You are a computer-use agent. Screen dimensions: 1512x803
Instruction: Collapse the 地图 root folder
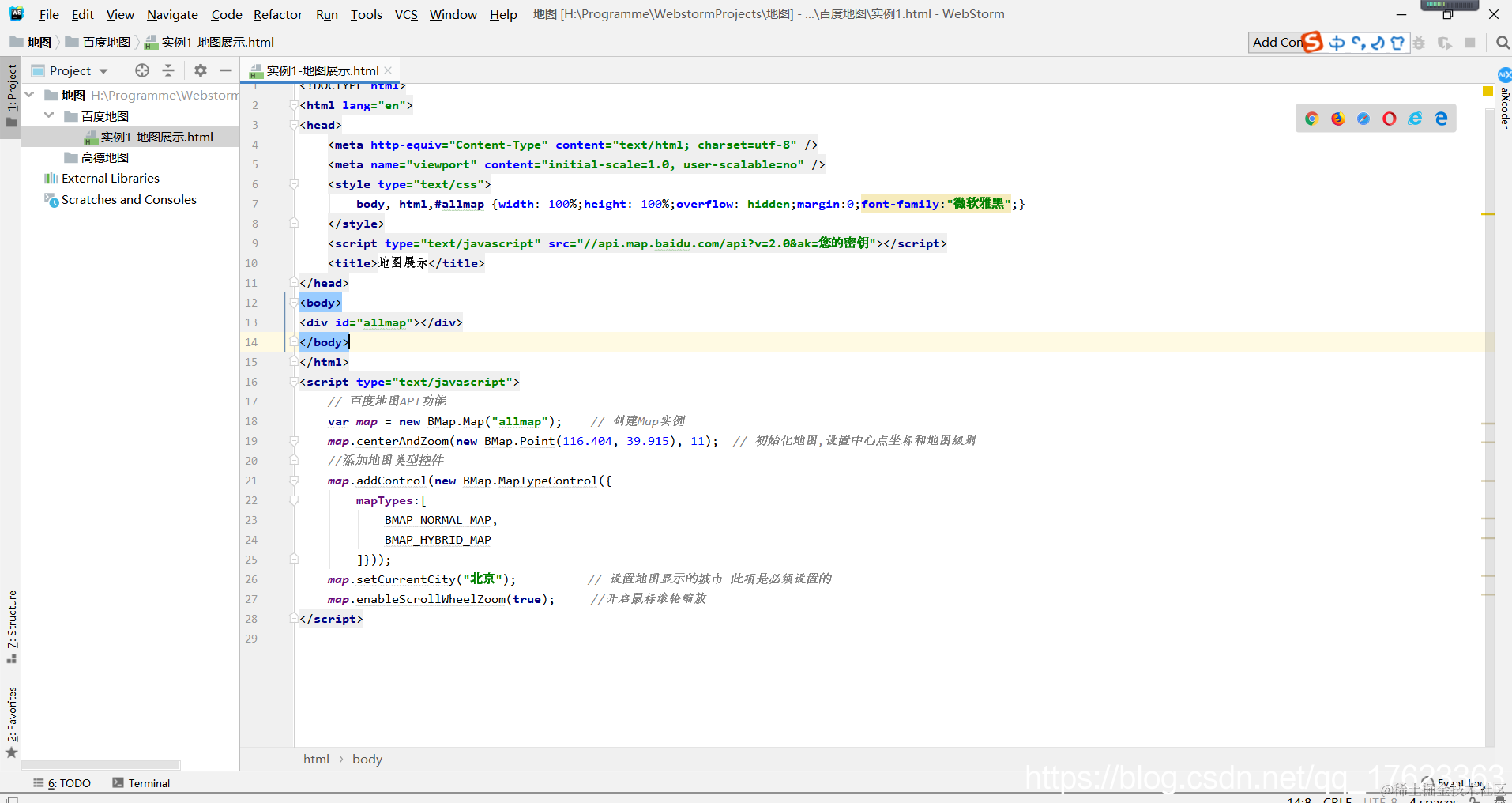point(30,95)
